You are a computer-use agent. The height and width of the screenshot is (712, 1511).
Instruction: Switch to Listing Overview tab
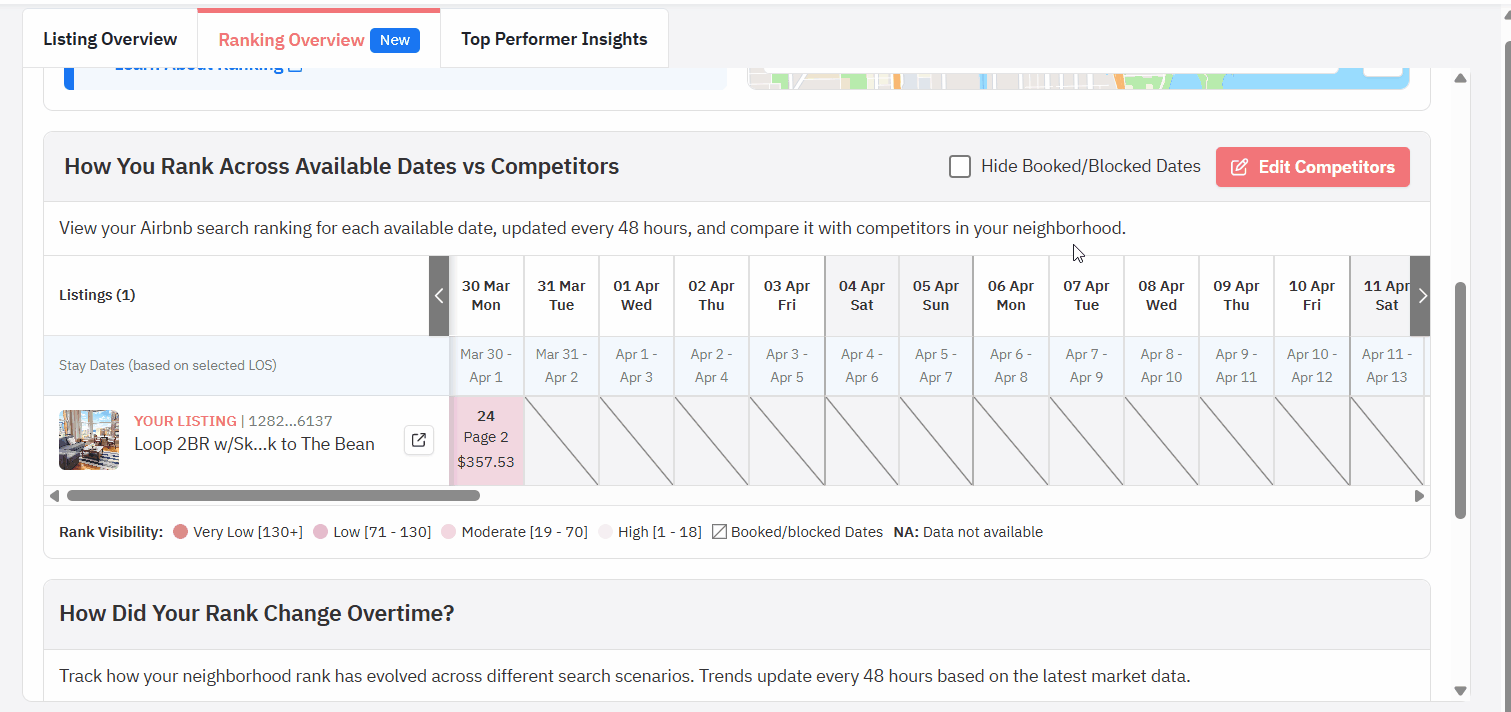110,40
